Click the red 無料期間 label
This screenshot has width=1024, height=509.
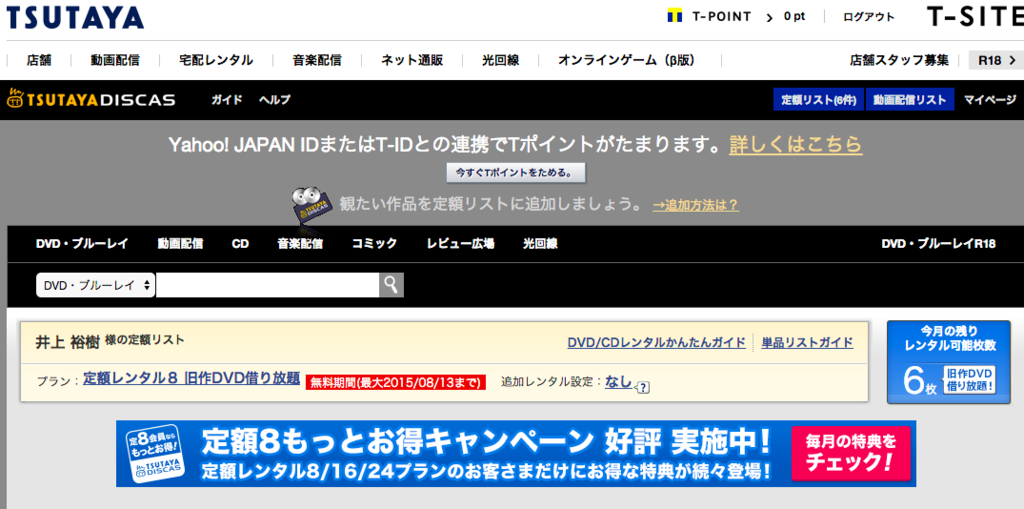coord(396,382)
